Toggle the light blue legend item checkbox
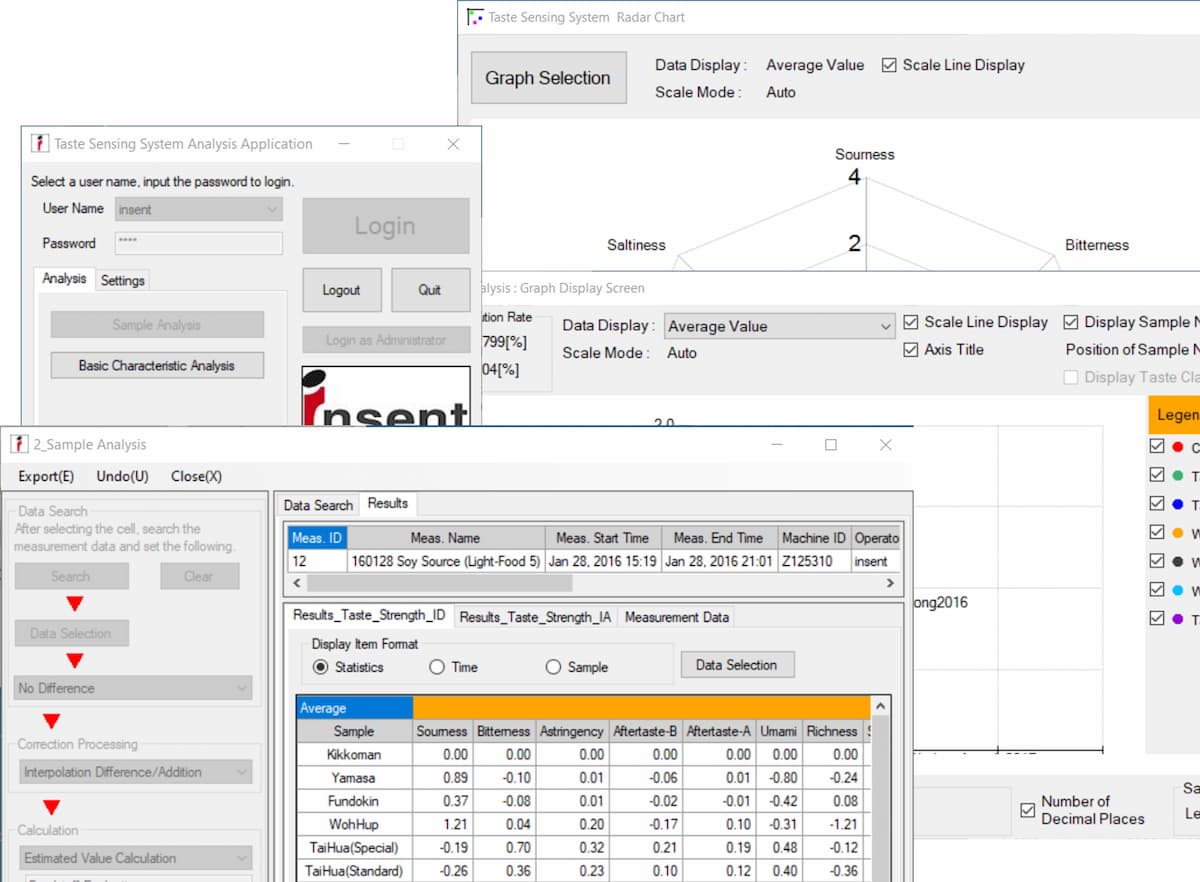This screenshot has height=882, width=1200. tap(1157, 590)
